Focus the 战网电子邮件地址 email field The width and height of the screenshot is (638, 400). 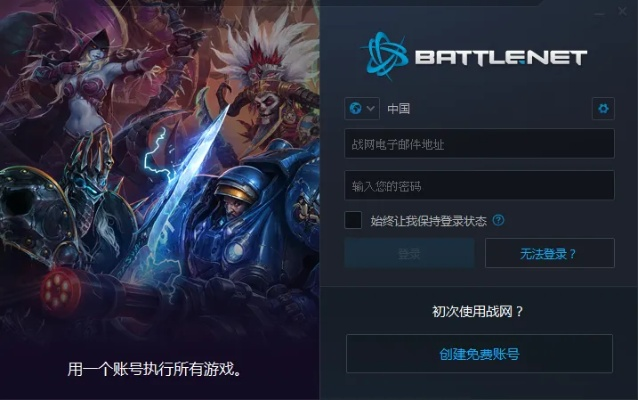coord(479,144)
